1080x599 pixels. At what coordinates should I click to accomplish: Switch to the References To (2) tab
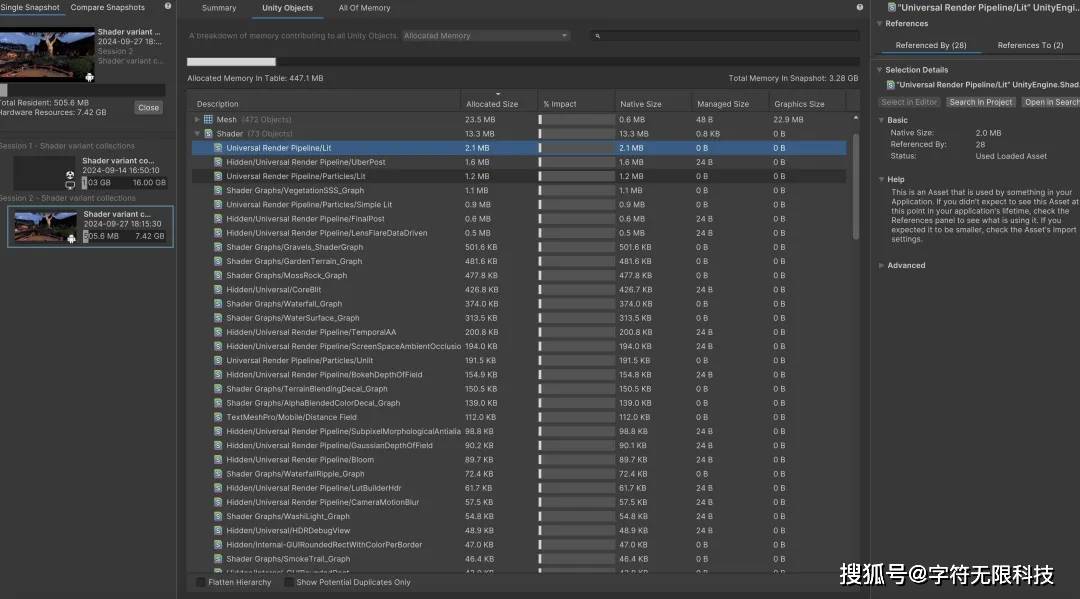click(1030, 44)
